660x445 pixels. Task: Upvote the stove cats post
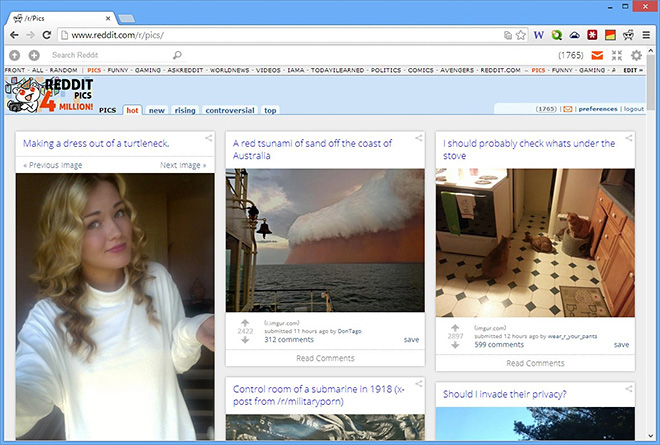coord(455,328)
